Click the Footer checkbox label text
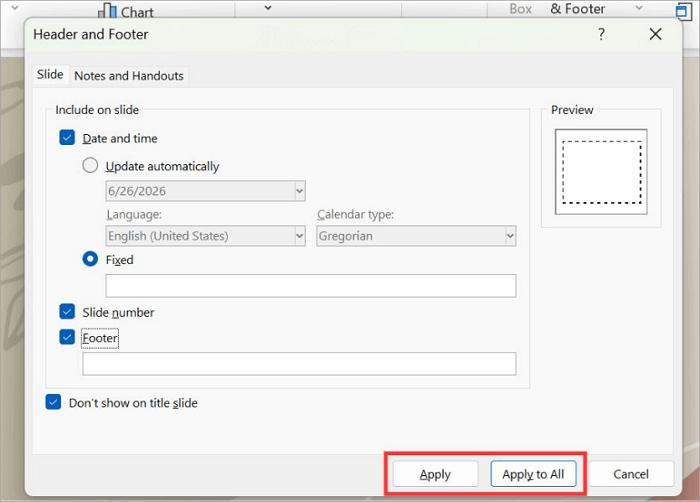This screenshot has height=502, width=700. tap(100, 338)
